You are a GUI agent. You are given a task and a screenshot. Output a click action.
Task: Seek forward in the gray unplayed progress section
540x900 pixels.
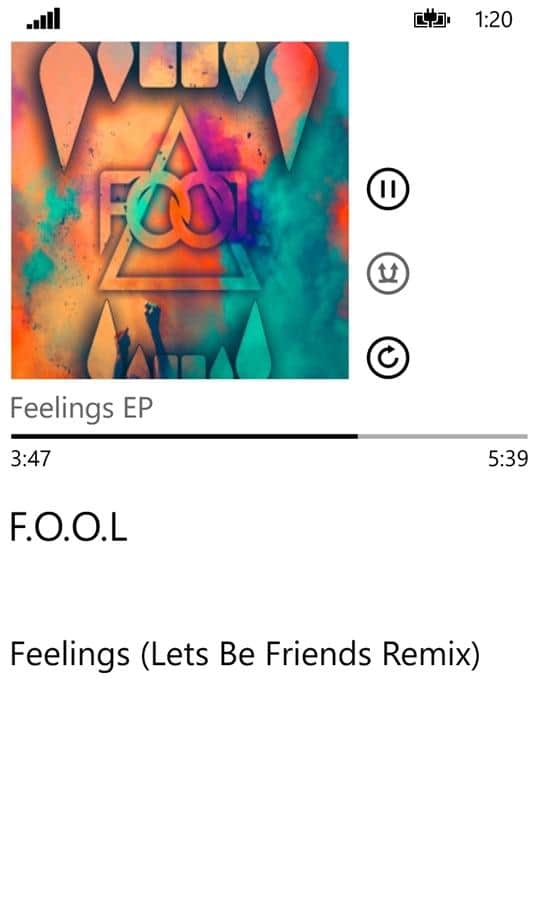point(442,437)
